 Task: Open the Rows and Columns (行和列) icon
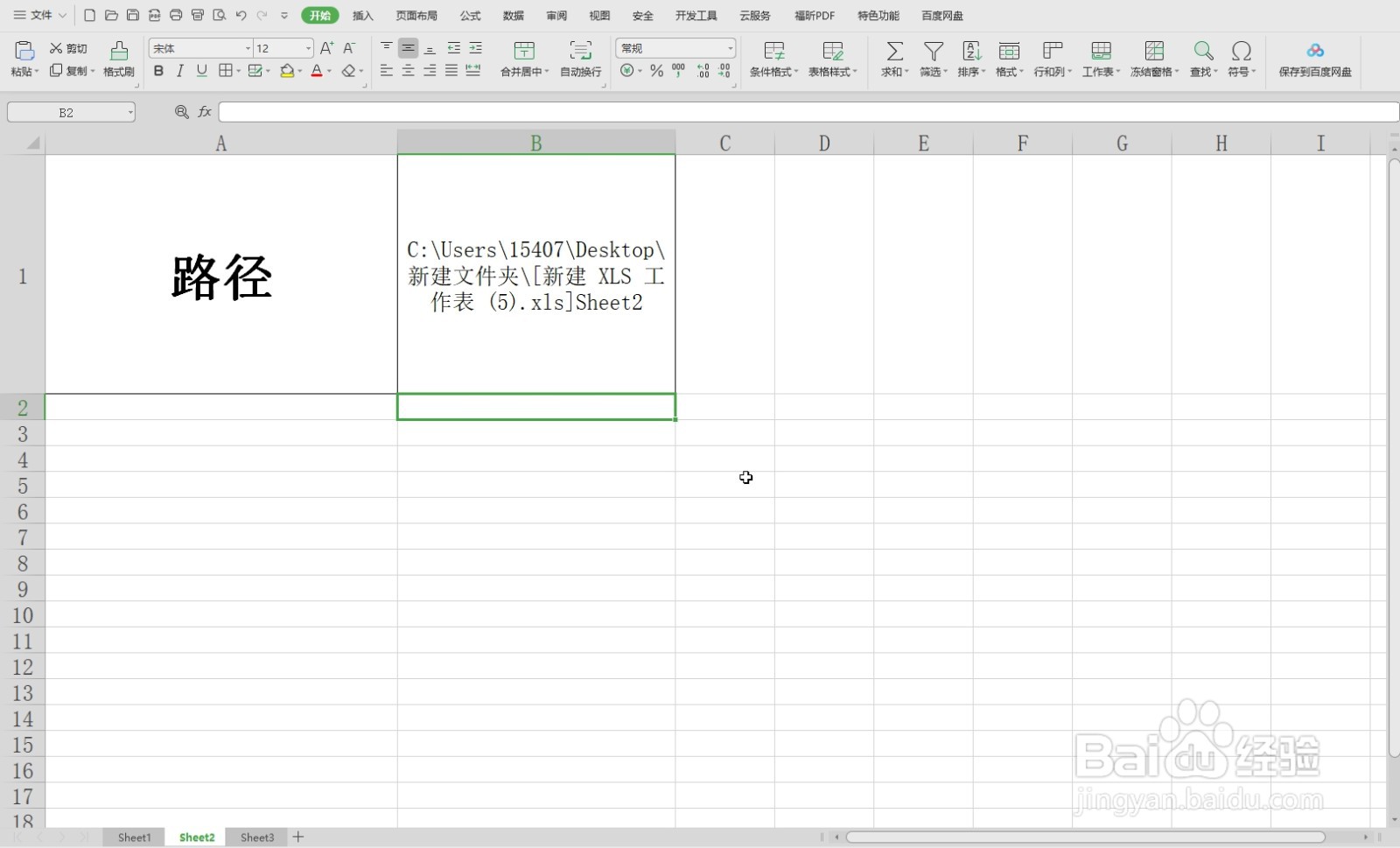(x=1053, y=51)
